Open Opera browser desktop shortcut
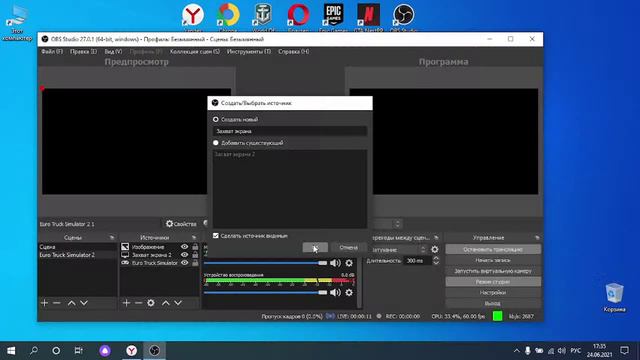 (x=298, y=17)
